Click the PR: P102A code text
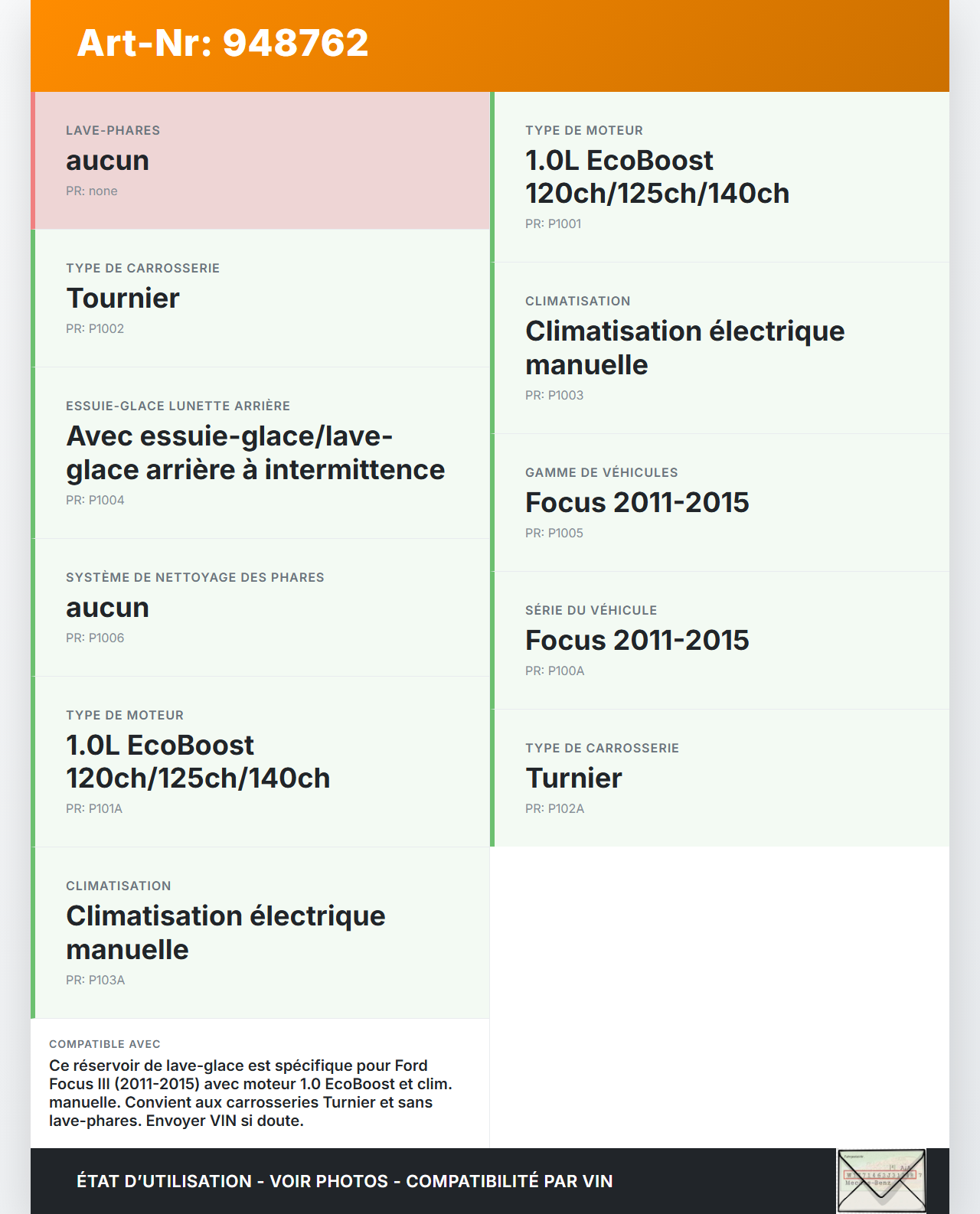Image resolution: width=980 pixels, height=1214 pixels. click(x=554, y=808)
